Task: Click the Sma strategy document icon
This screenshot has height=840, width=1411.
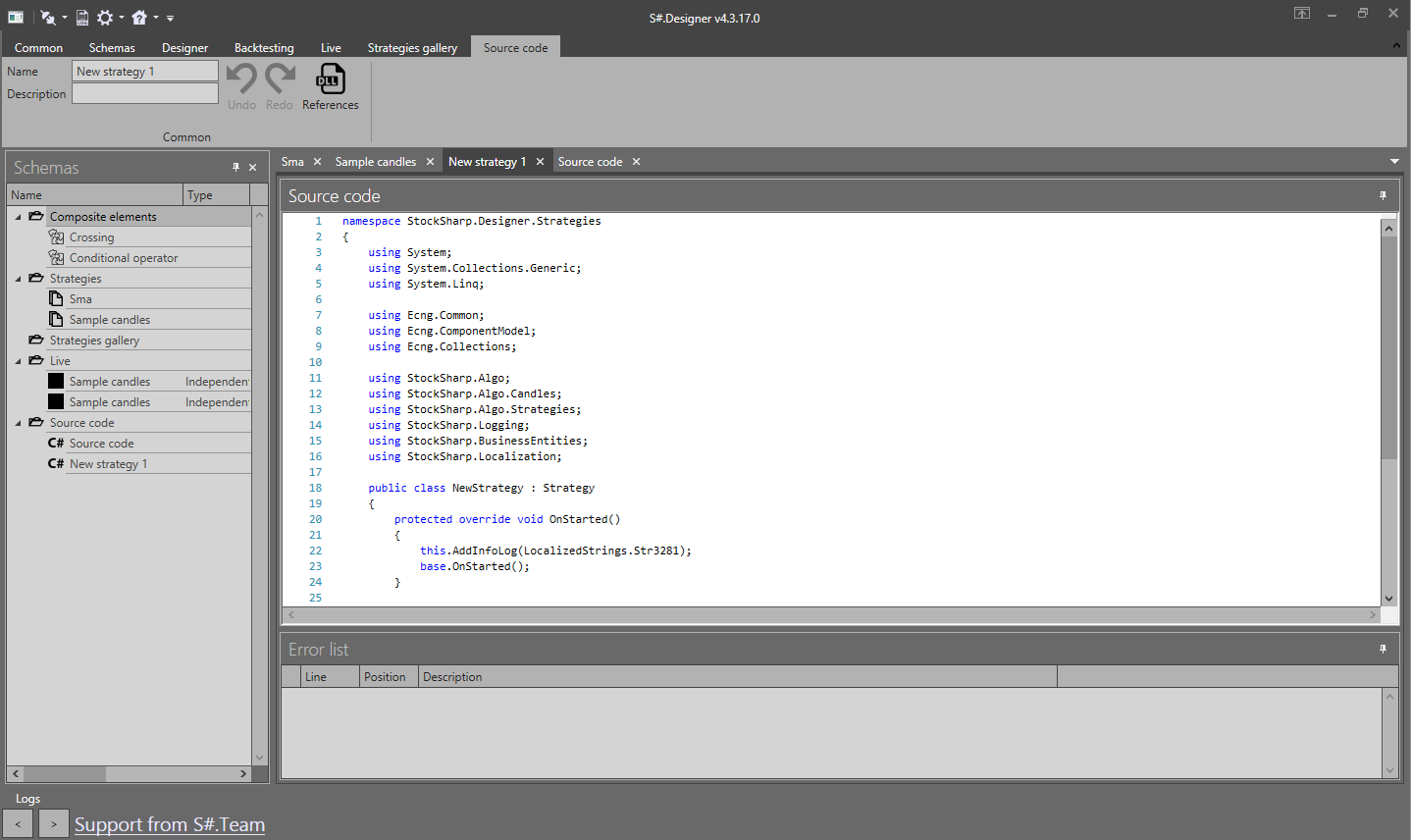Action: point(57,299)
